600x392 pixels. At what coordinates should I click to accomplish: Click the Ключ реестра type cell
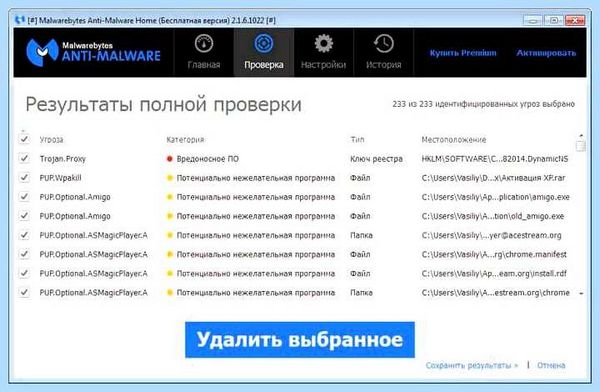[x=377, y=159]
